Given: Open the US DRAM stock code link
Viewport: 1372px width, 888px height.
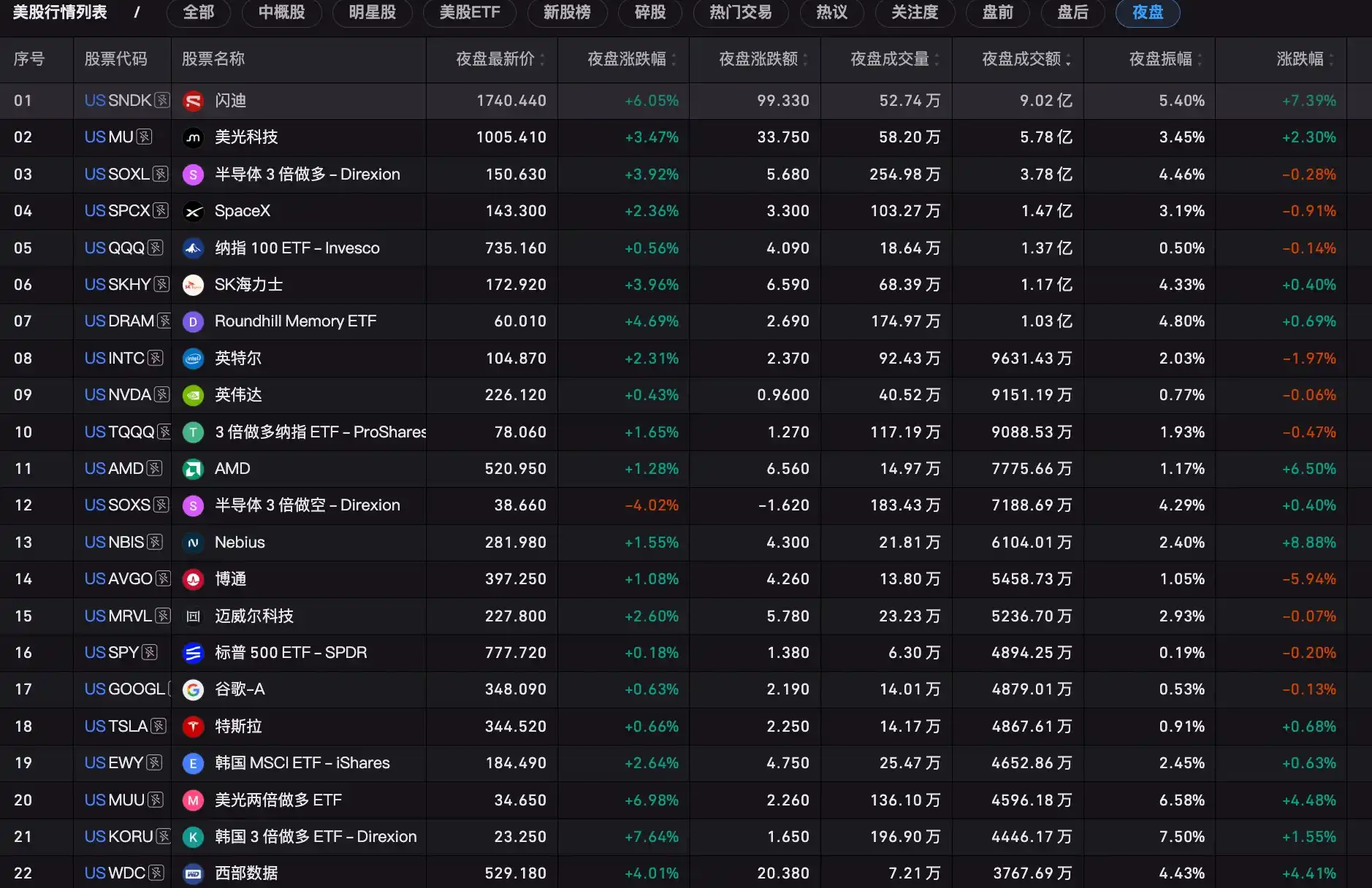Looking at the screenshot, I should point(119,321).
